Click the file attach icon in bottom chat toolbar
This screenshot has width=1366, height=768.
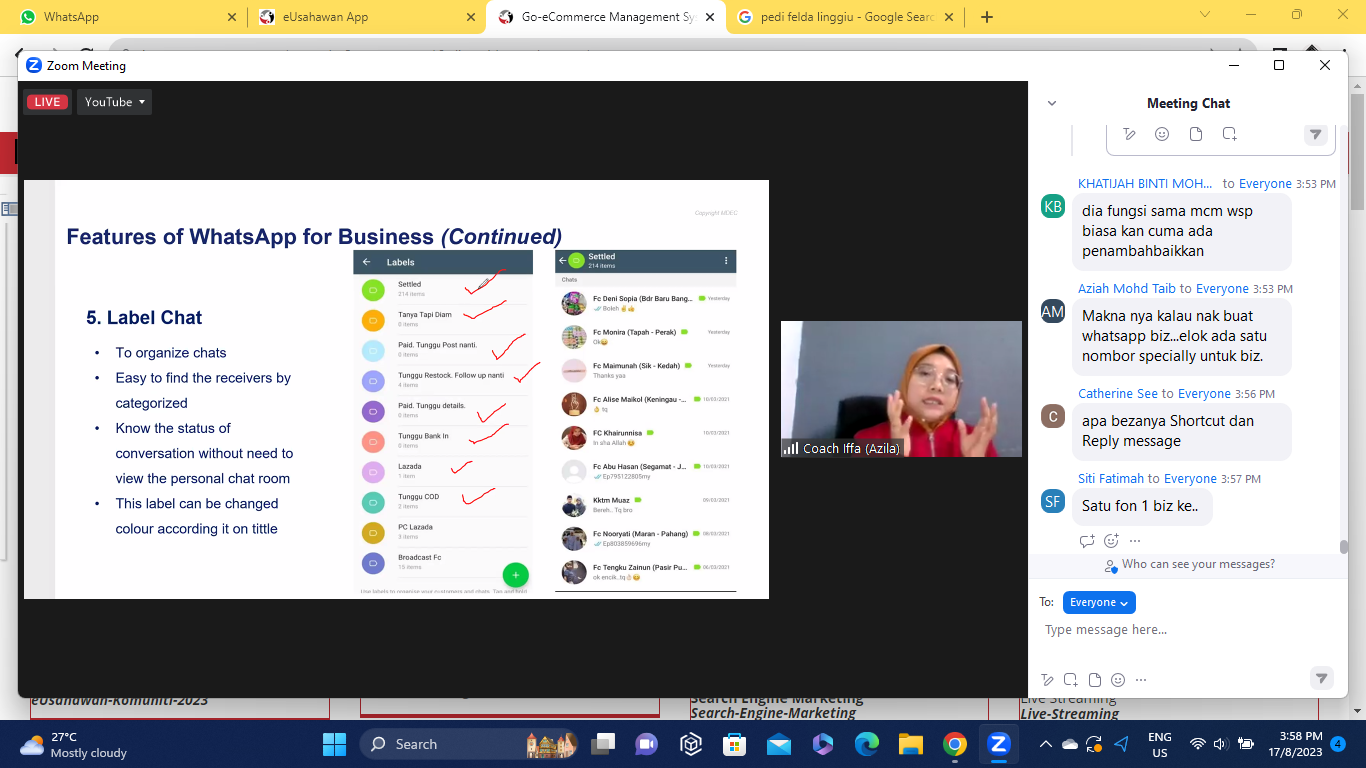[1095, 679]
